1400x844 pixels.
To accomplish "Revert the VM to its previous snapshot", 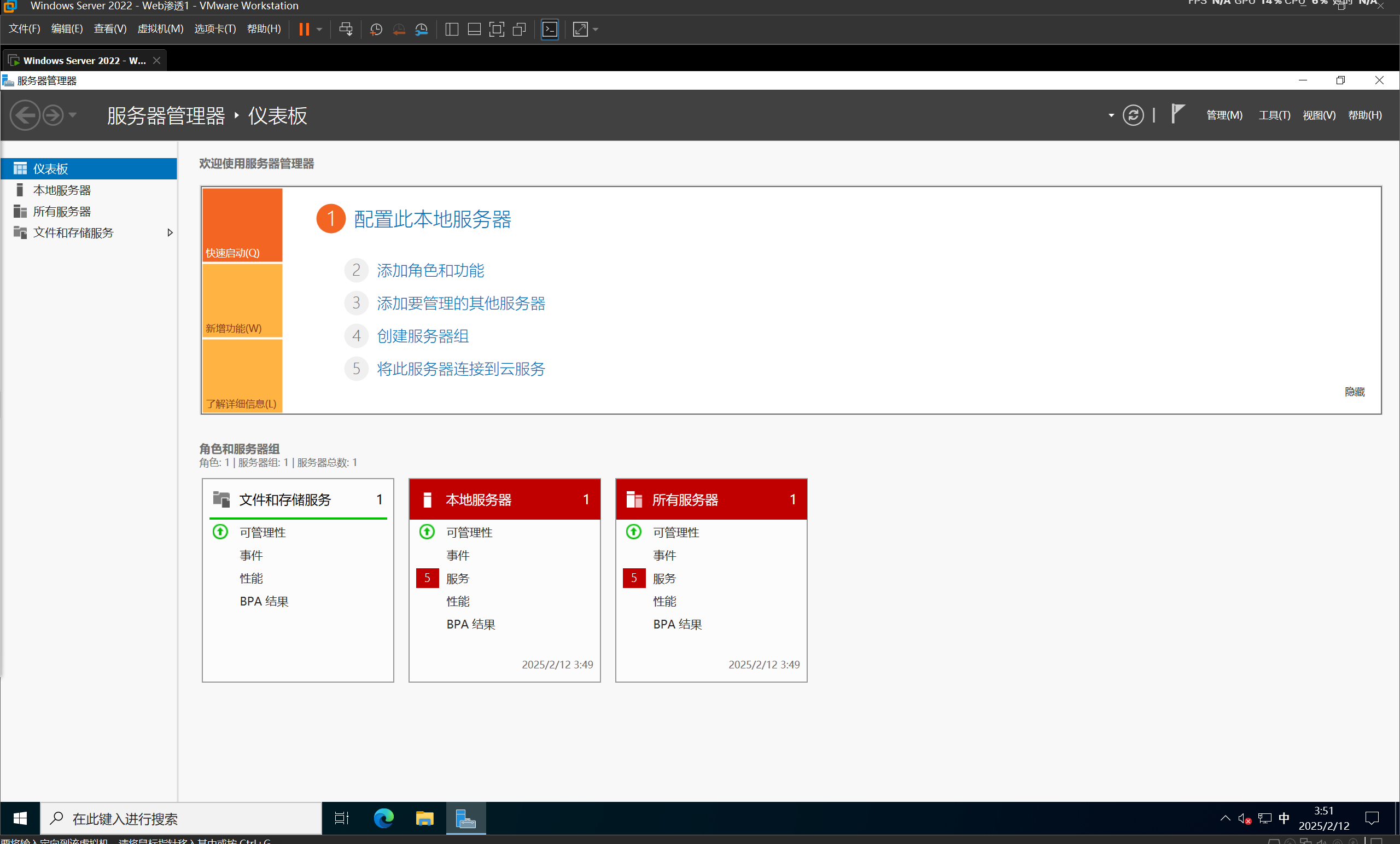I will (399, 30).
